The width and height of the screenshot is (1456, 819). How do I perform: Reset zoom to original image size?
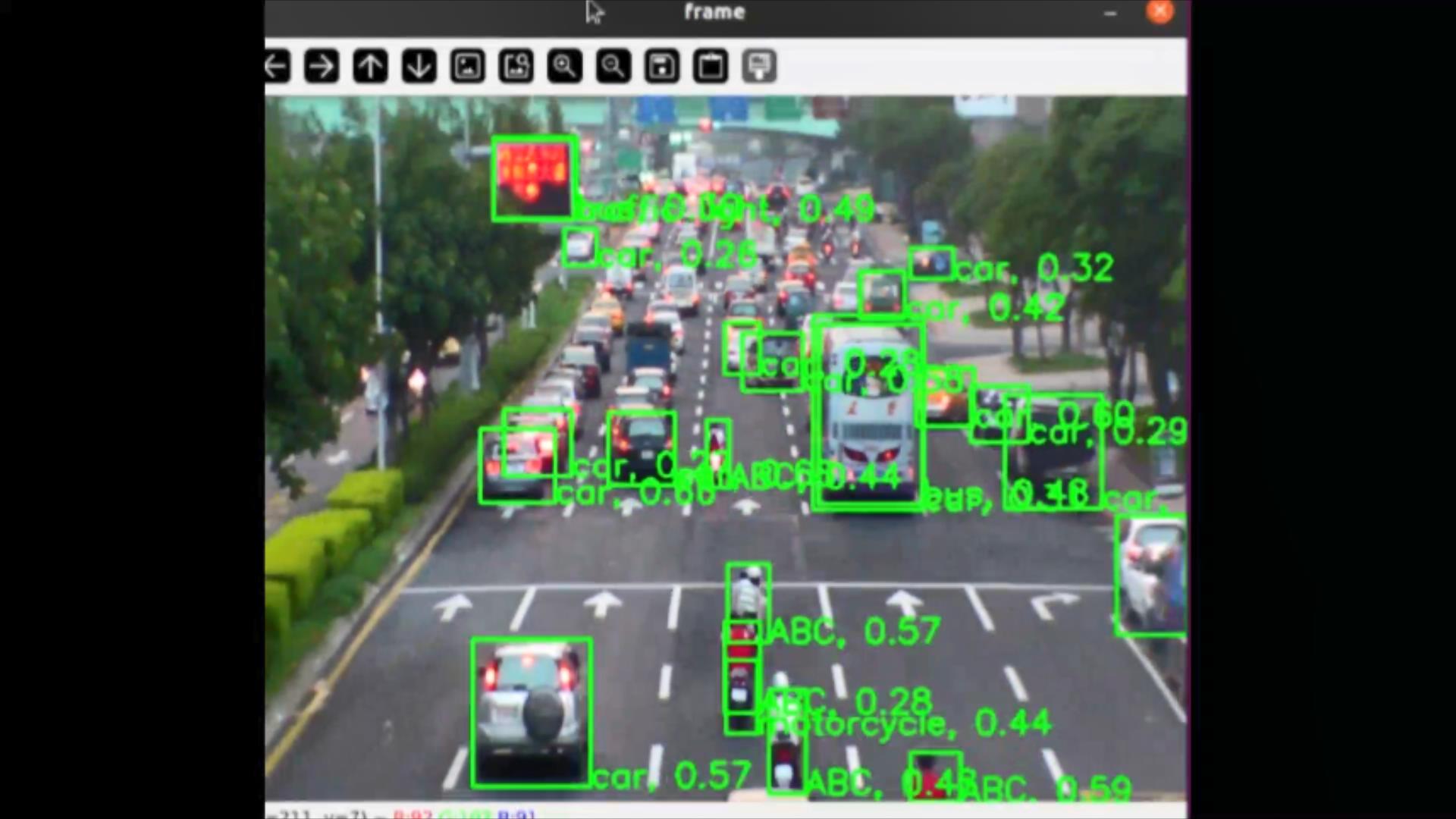coord(468,67)
